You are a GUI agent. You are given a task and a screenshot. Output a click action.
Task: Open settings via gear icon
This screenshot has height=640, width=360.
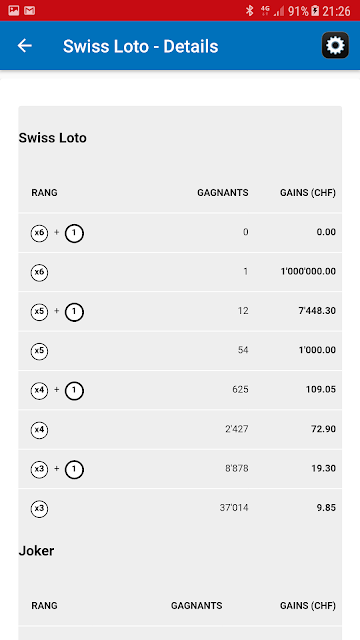tap(335, 45)
